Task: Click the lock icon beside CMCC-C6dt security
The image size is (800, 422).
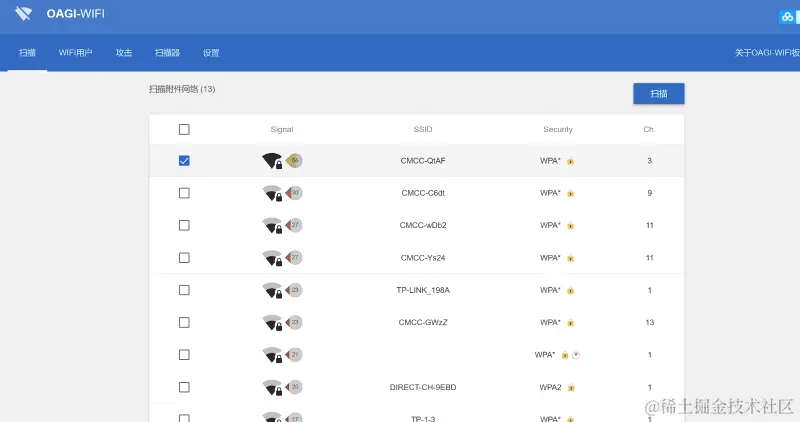Action: pyautogui.click(x=570, y=193)
